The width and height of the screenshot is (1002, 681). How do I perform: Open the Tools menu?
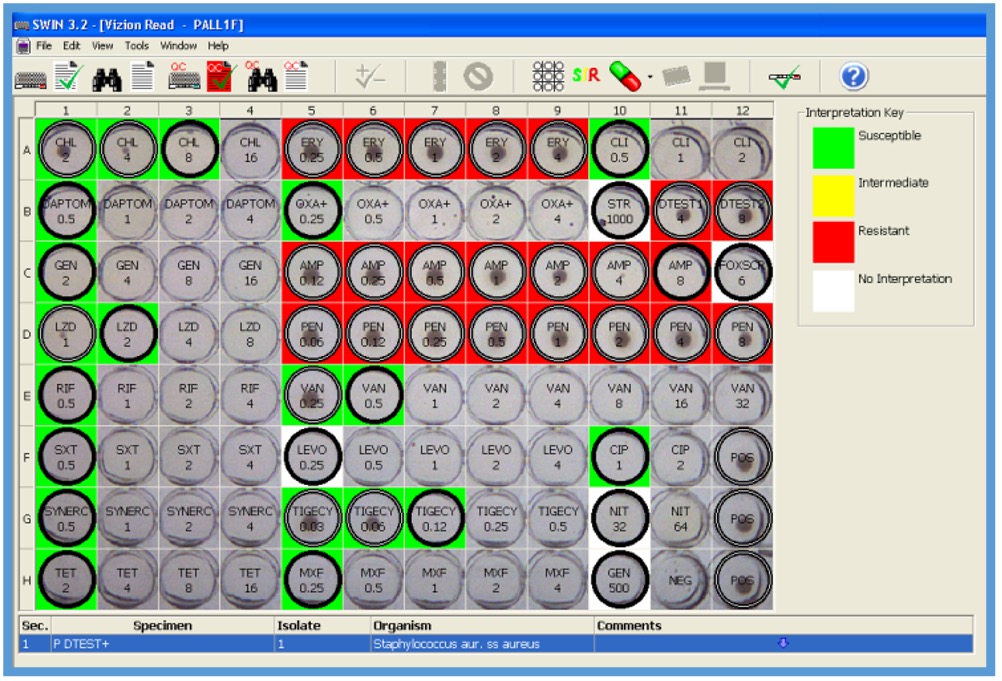point(136,46)
